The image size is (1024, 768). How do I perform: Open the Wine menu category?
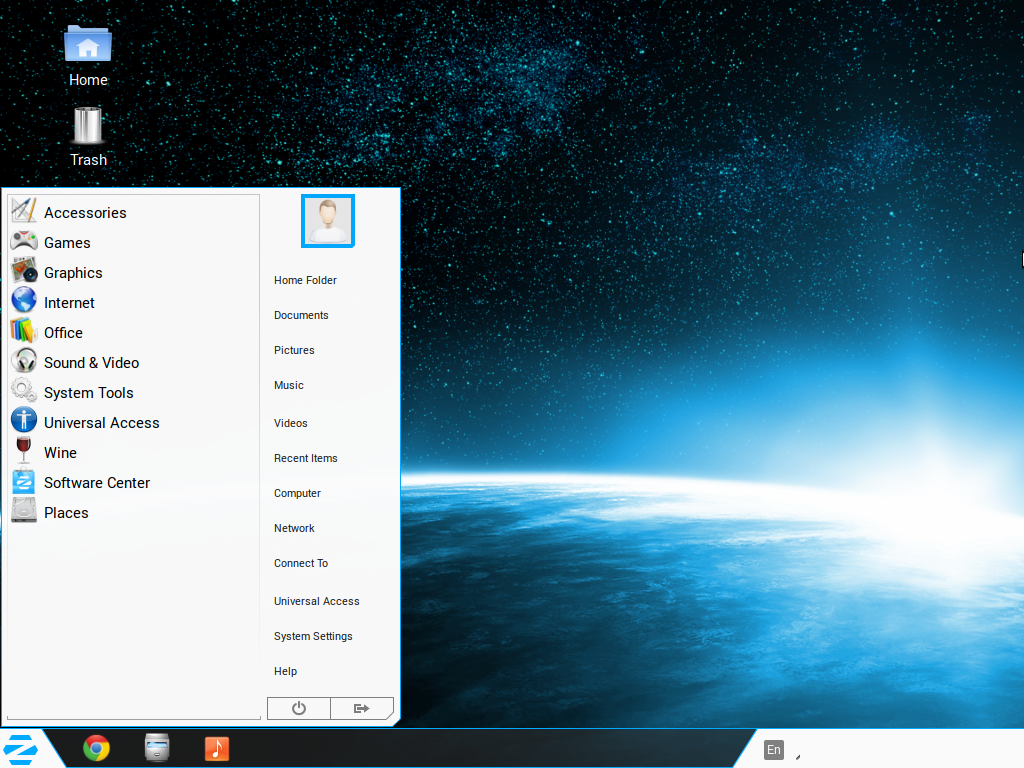60,453
